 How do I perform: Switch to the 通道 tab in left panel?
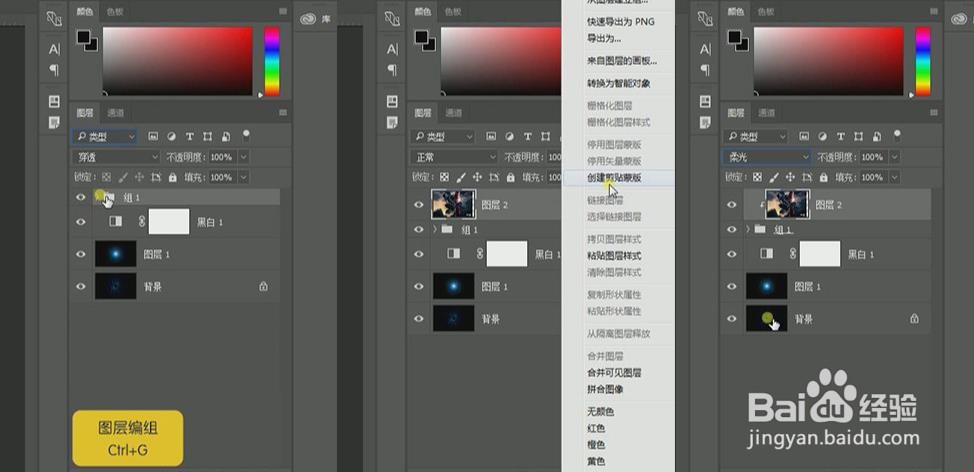coord(116,112)
